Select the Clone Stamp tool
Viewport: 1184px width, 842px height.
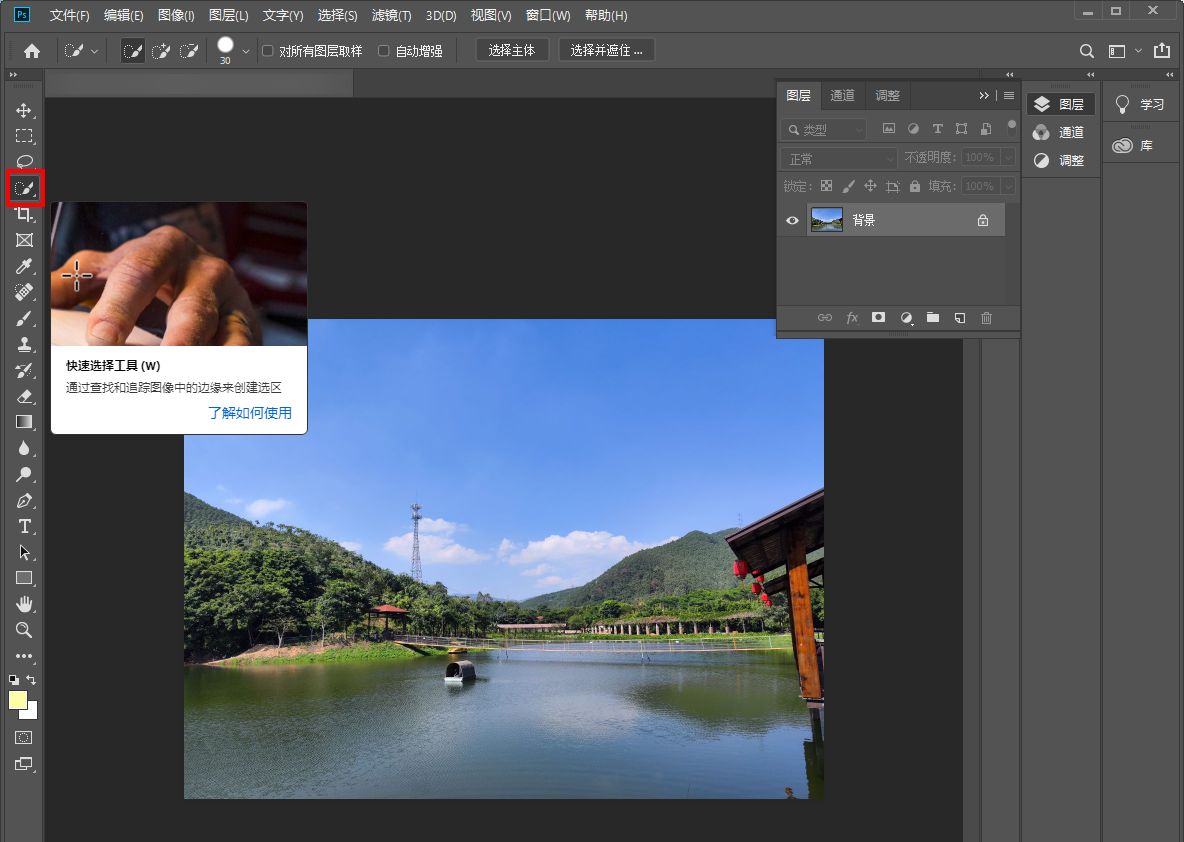[x=24, y=344]
